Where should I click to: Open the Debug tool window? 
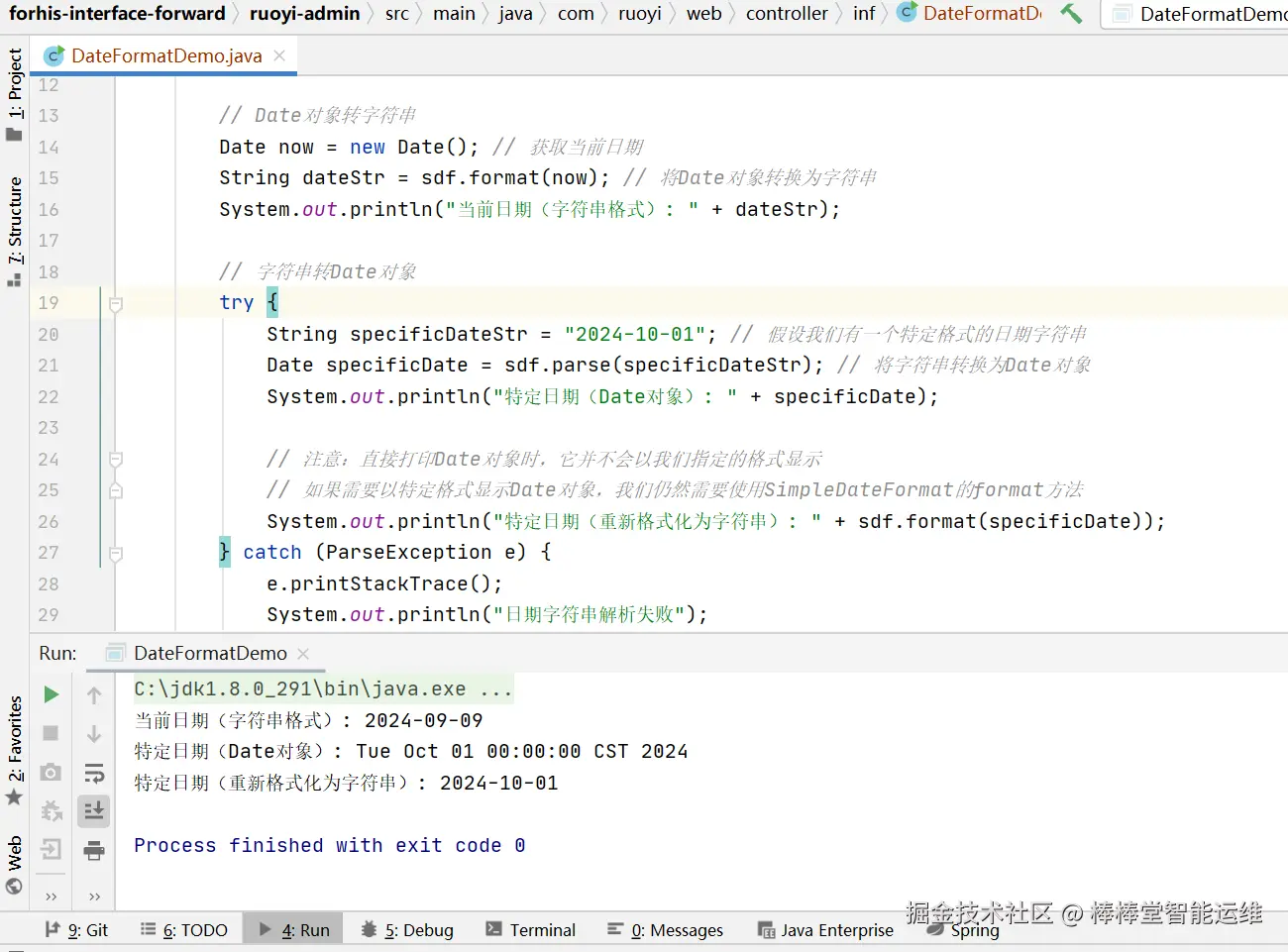407,930
